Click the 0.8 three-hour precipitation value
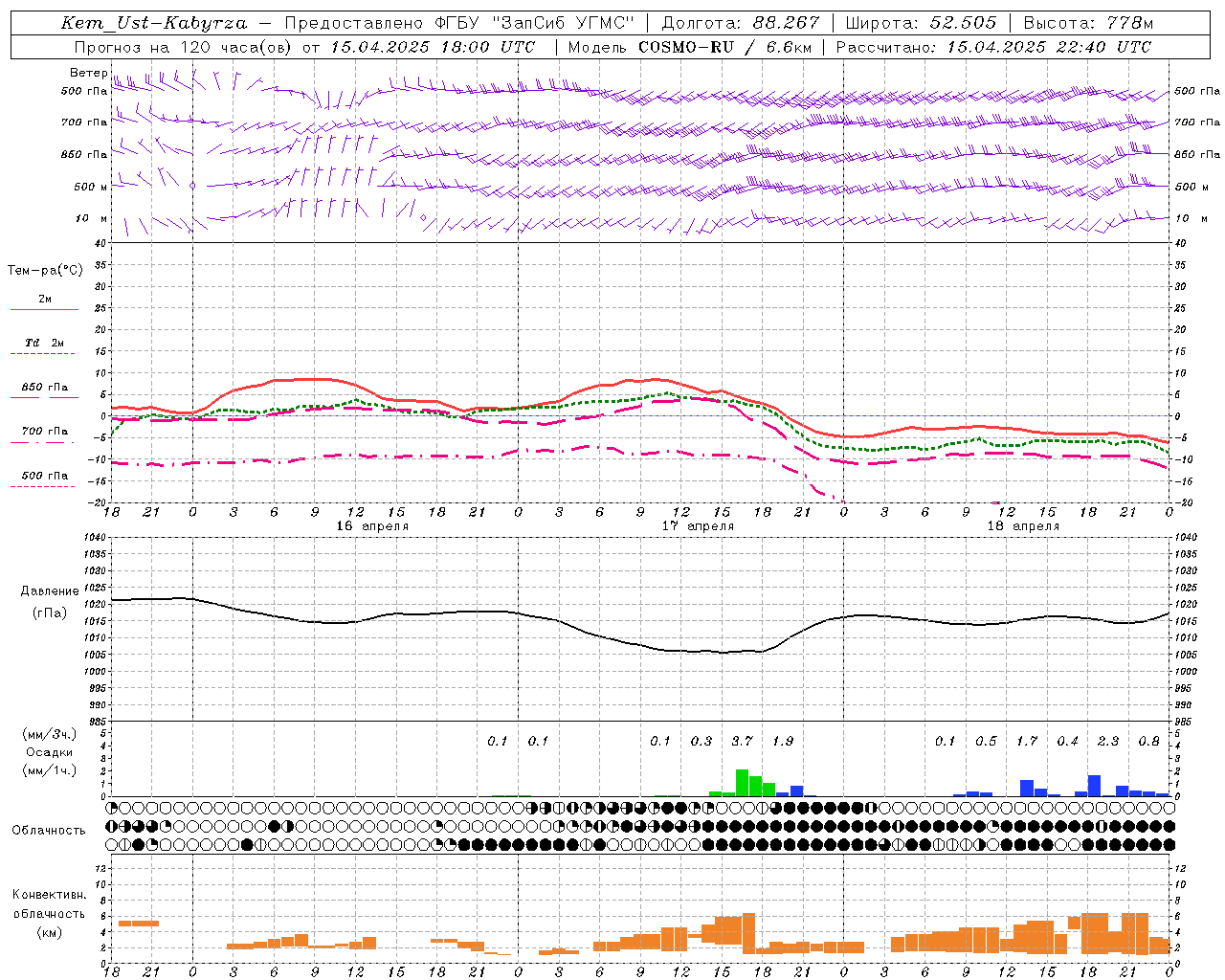Screen dimensions: 1225x980 coord(1148,741)
